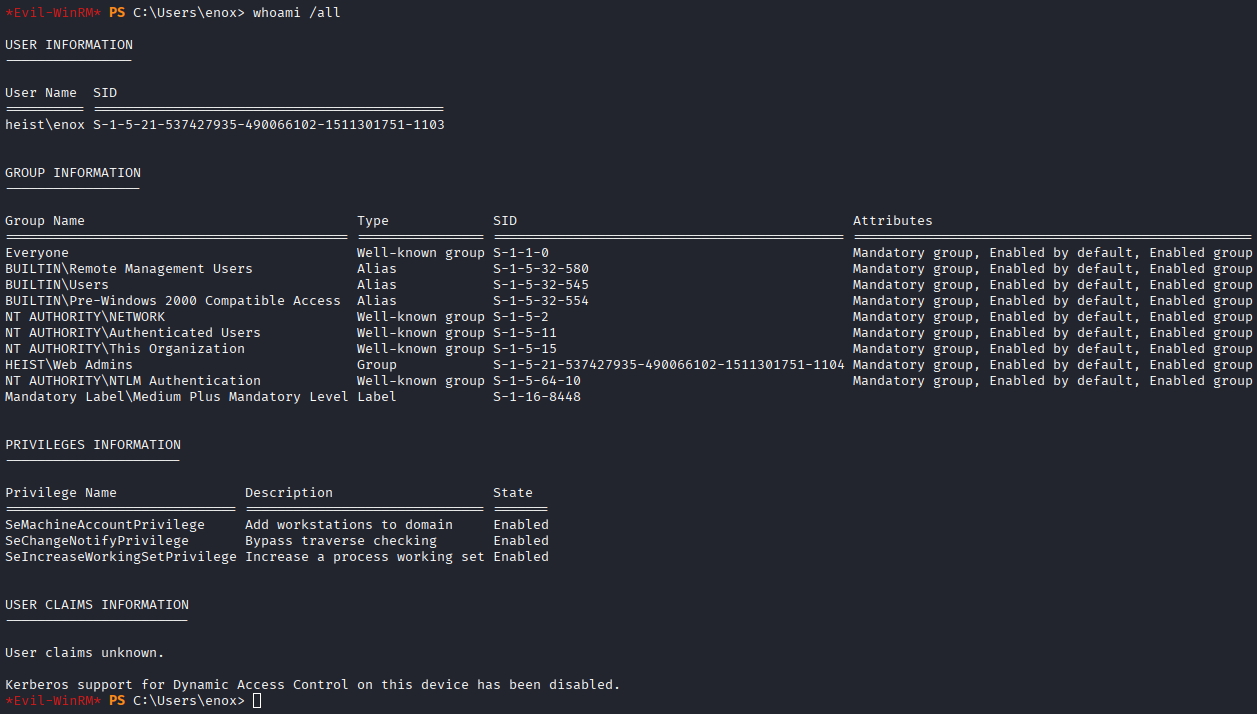Click the "Increase a process working set" description
The image size is (1257, 714).
tap(365, 557)
